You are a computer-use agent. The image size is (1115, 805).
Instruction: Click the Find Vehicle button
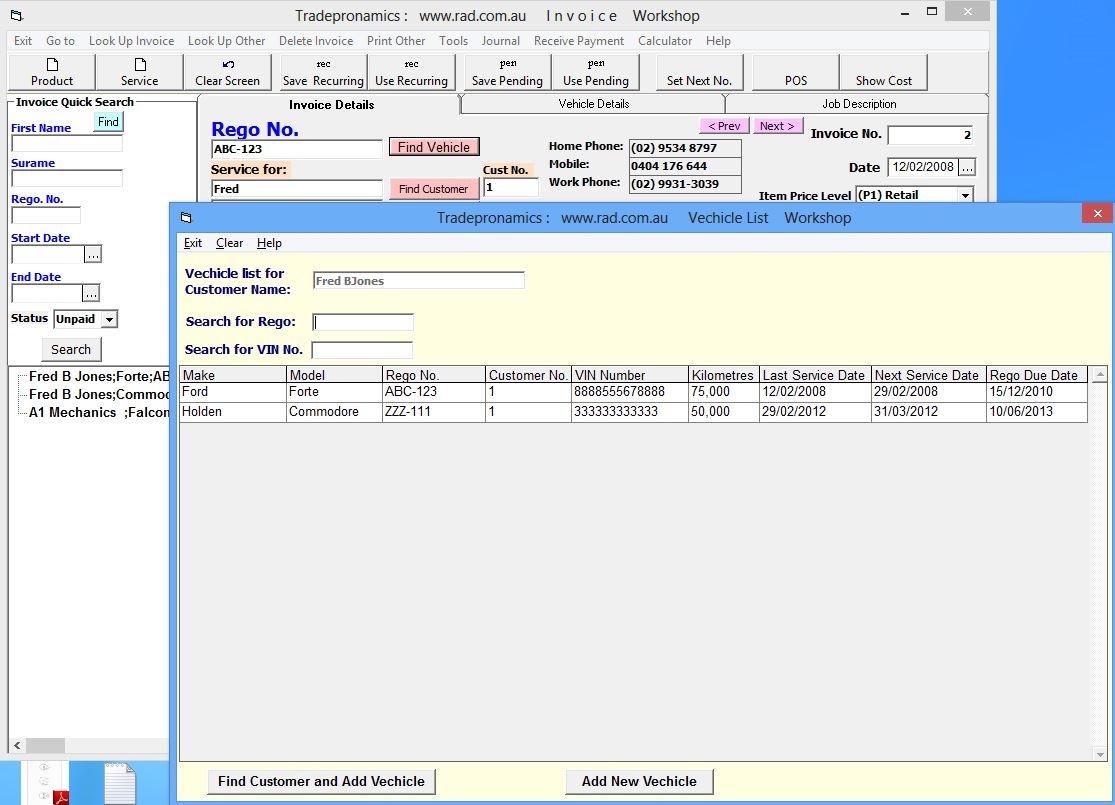point(433,146)
